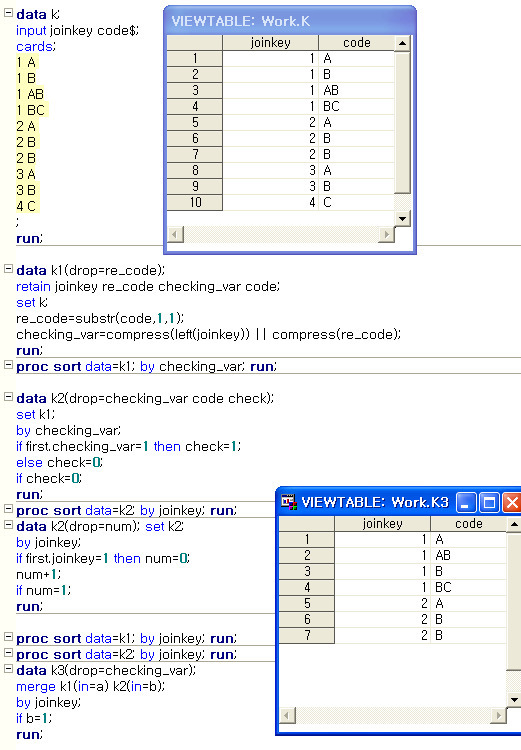This screenshot has height=750, width=521.
Task: Click code cell 'AB' in Work.K row 3
Action: tap(356, 90)
